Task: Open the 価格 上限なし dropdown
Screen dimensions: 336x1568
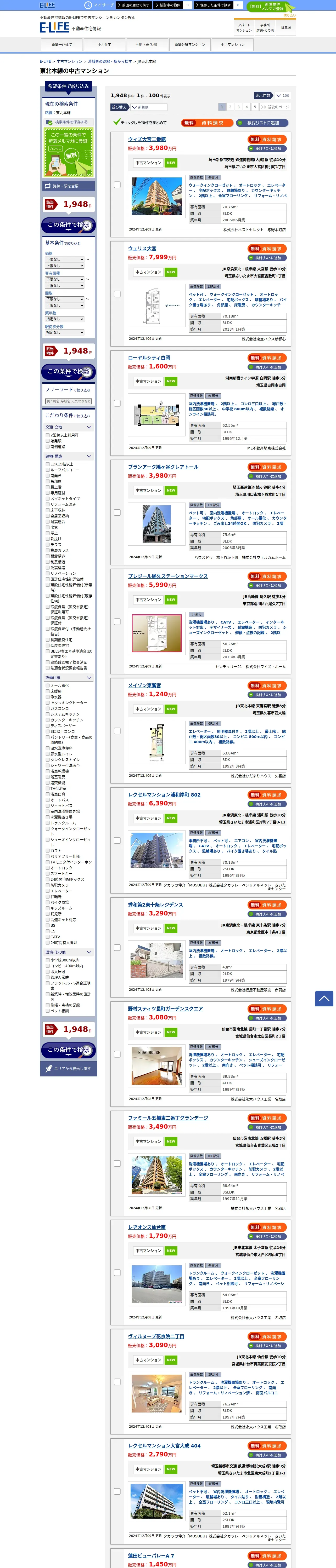Action: tap(65, 266)
